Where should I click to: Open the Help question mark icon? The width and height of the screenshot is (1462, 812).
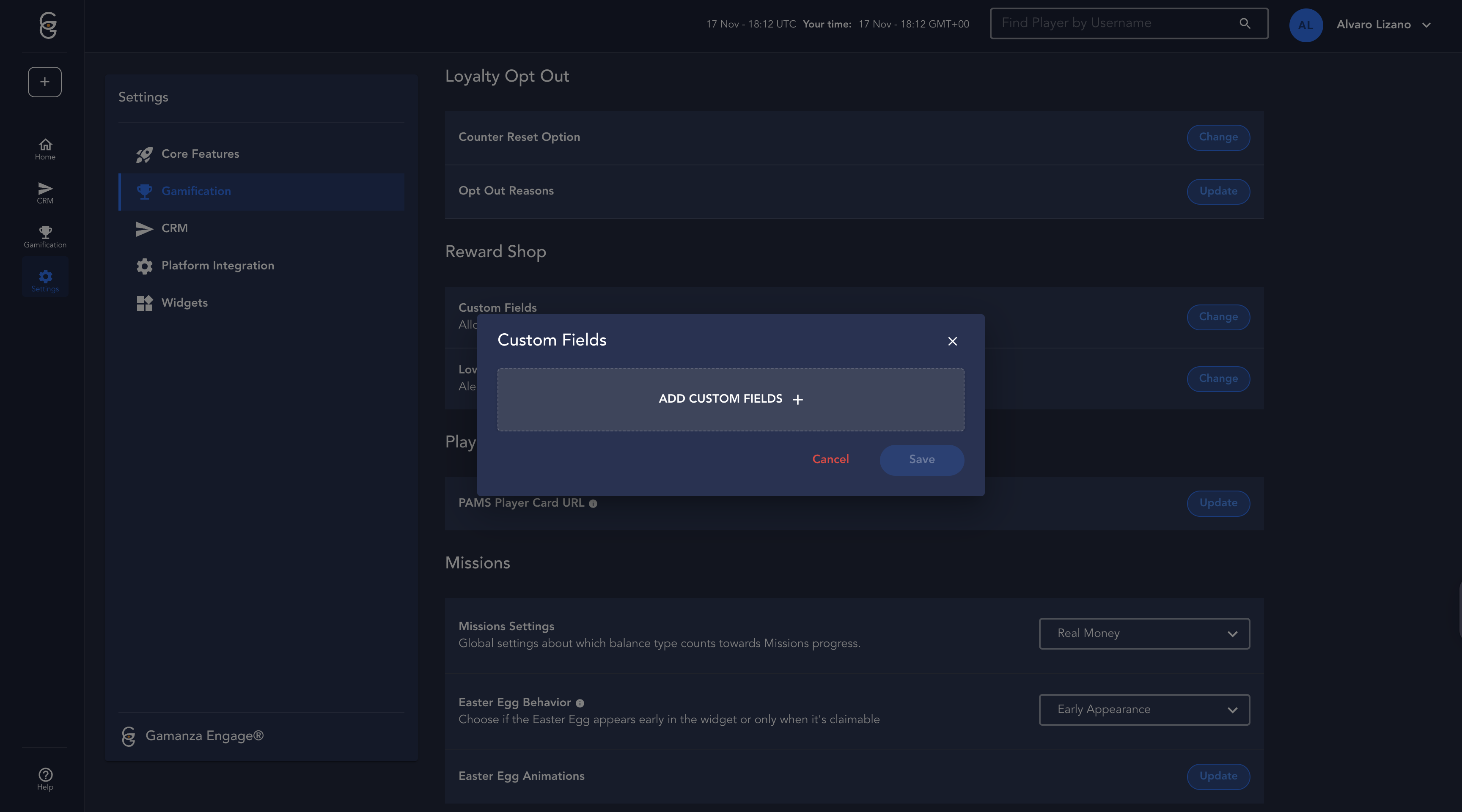click(x=45, y=779)
